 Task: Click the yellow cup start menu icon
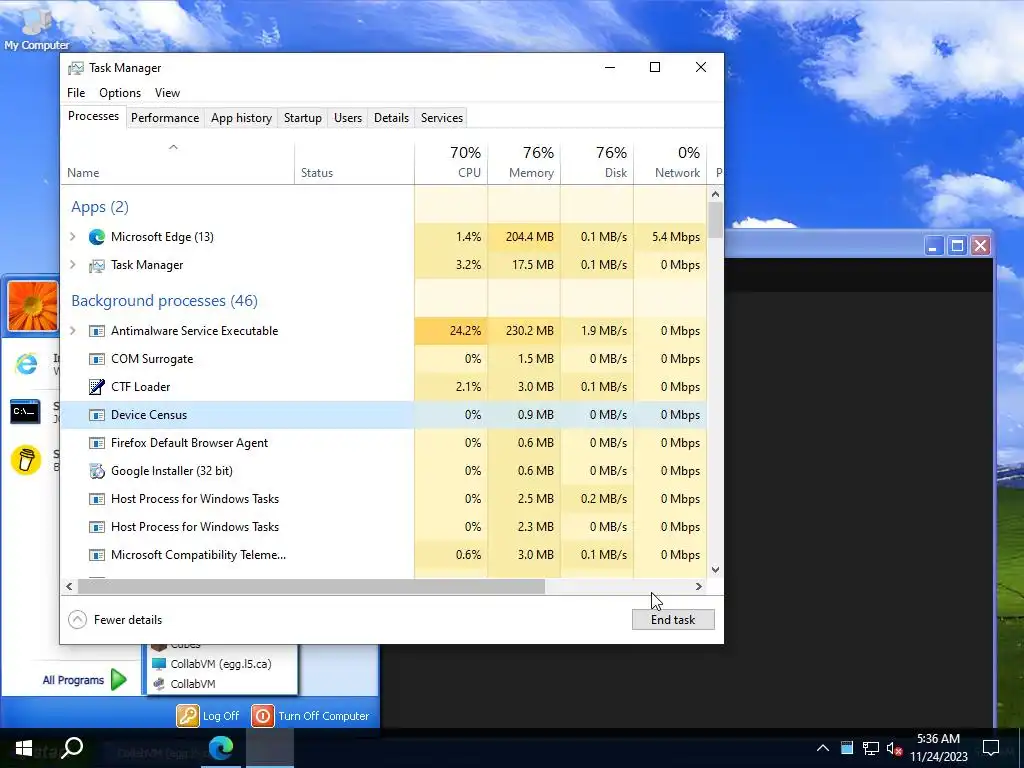click(26, 460)
